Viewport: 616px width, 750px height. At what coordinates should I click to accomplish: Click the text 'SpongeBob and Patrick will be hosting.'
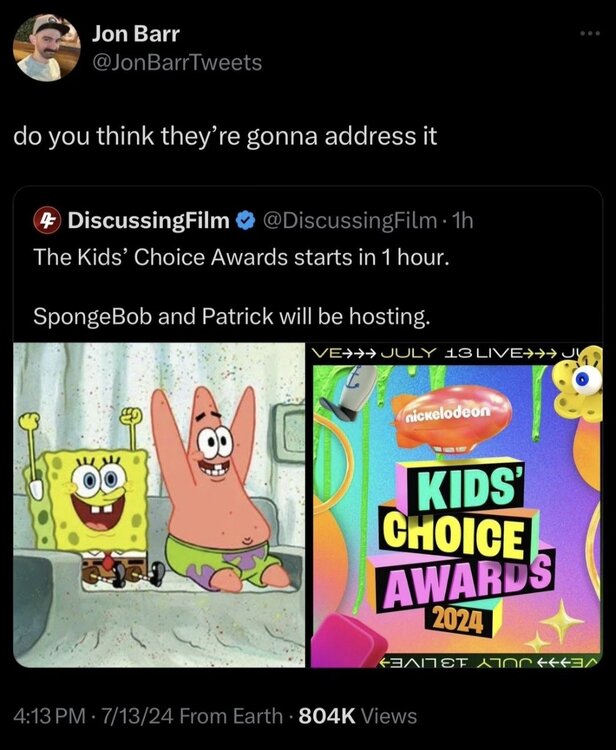pos(231,317)
